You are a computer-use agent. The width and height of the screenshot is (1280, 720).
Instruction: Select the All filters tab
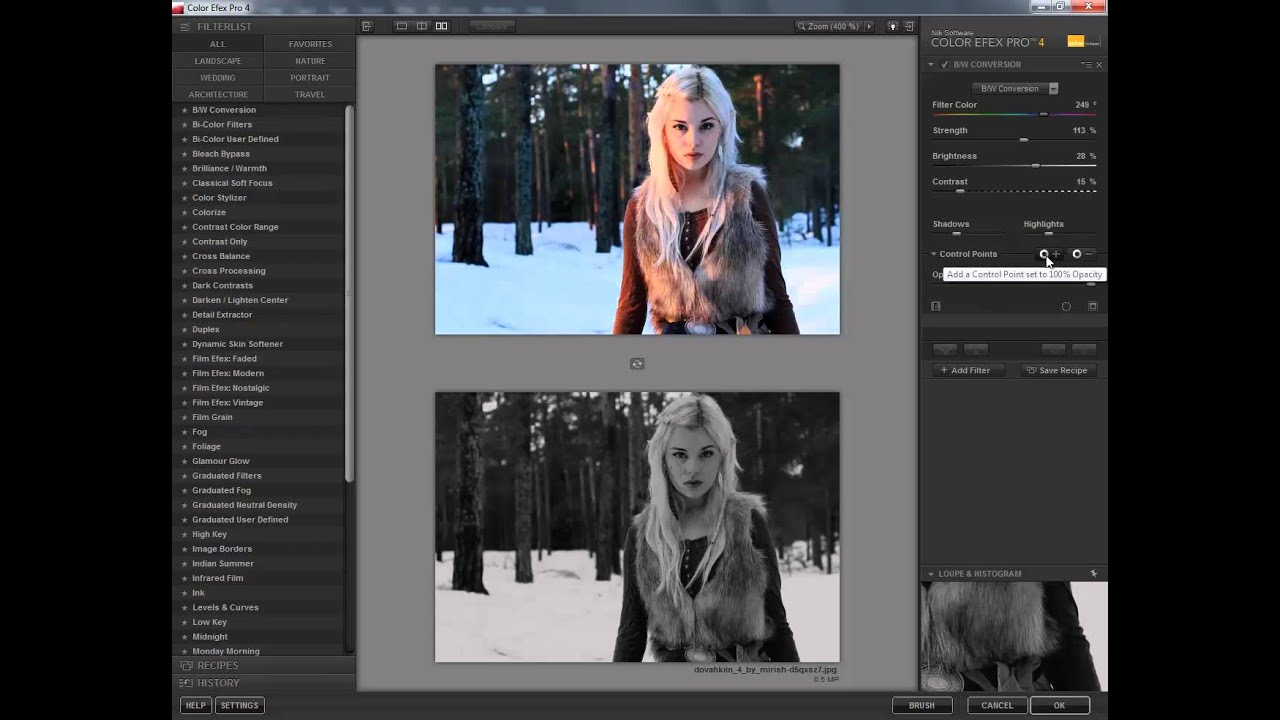pos(218,44)
